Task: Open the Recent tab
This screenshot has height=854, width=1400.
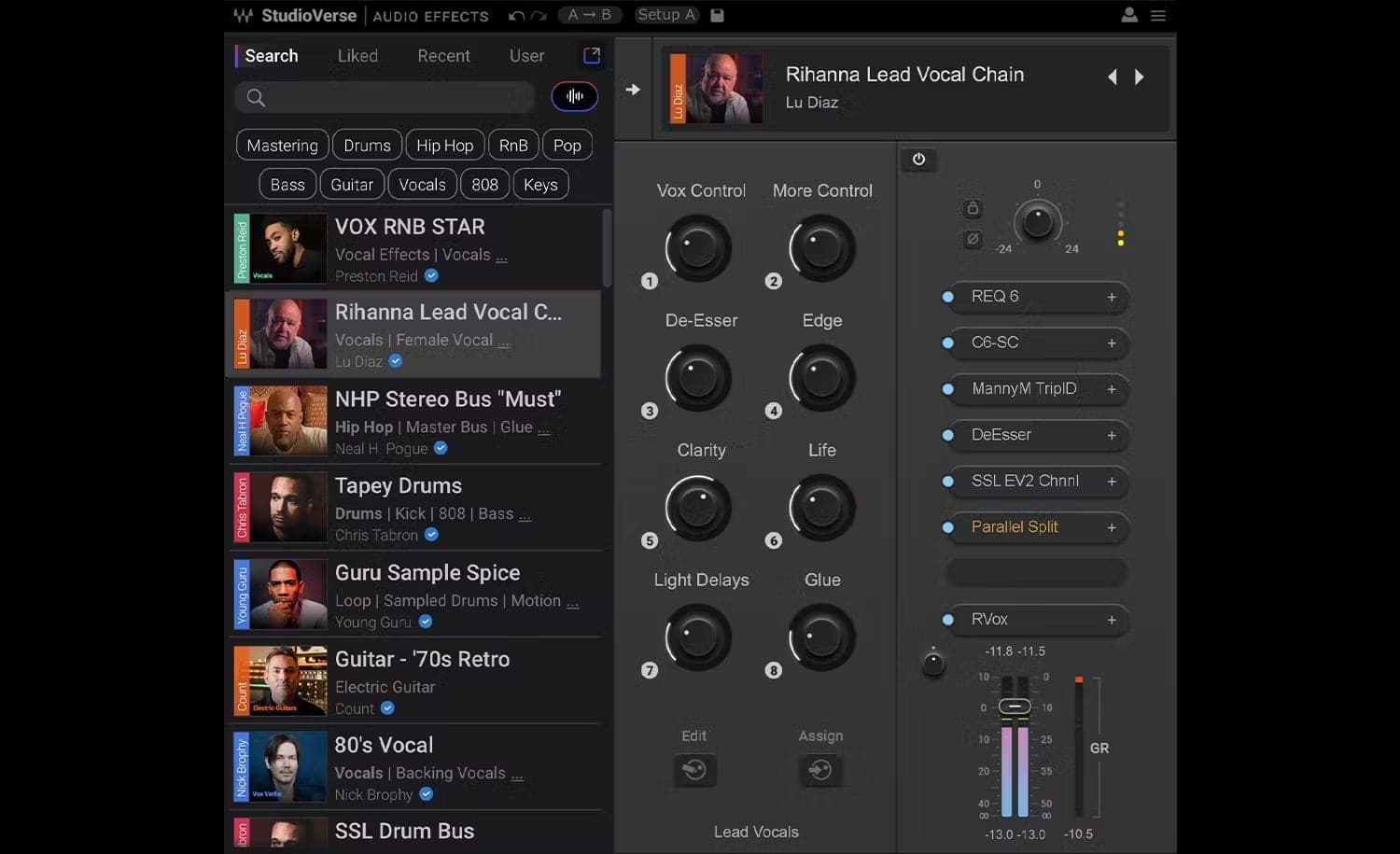Action: (443, 55)
